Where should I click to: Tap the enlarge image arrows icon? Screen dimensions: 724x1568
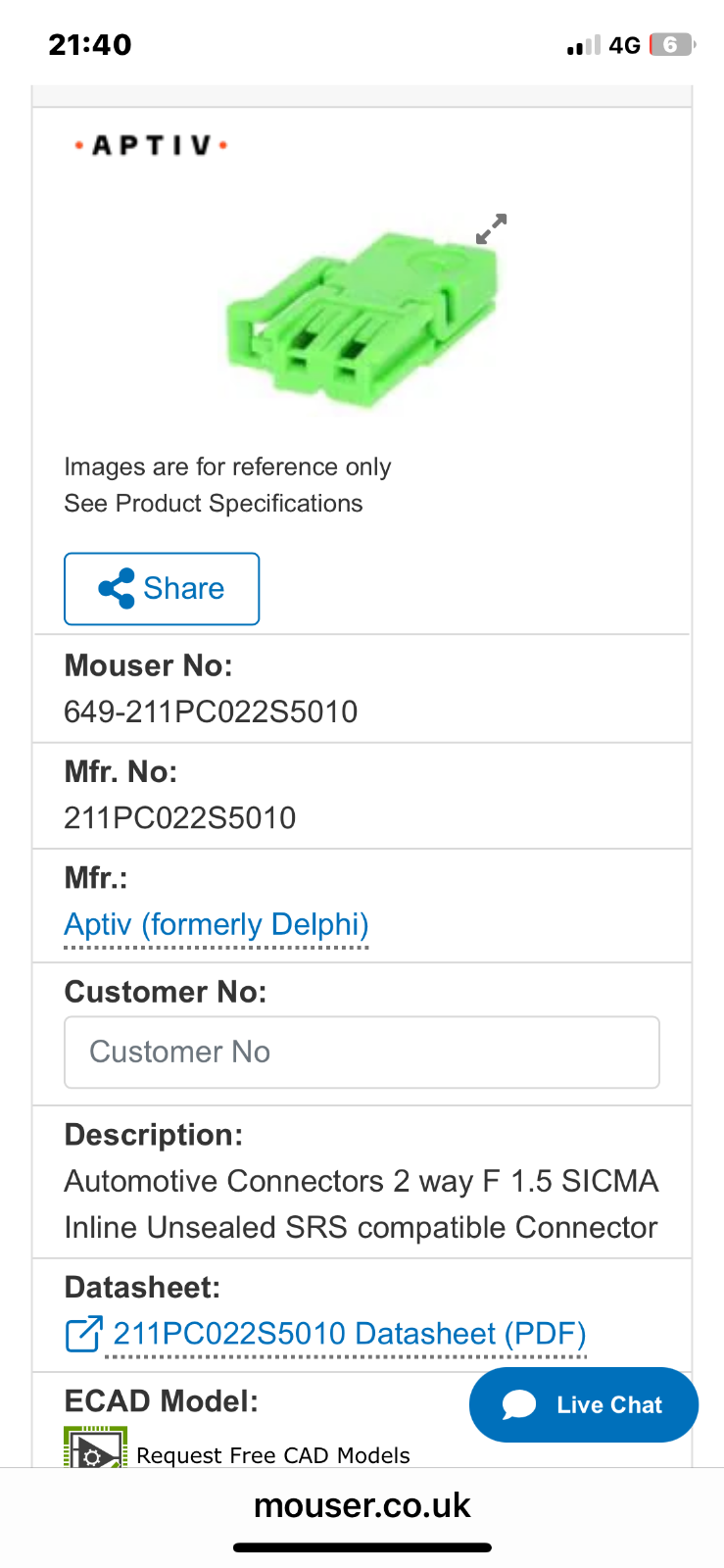[x=491, y=228]
